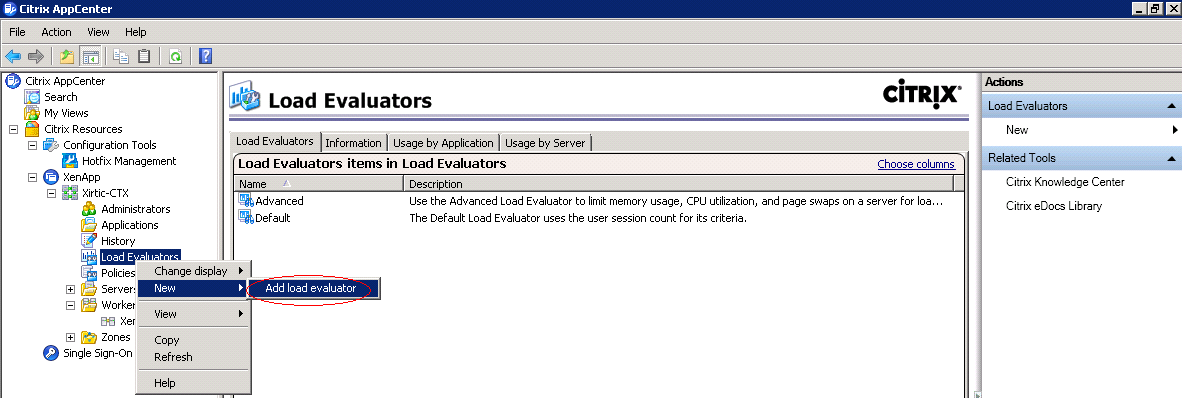Switch to the Usage by Server tab
1182x398 pixels.
pos(545,142)
